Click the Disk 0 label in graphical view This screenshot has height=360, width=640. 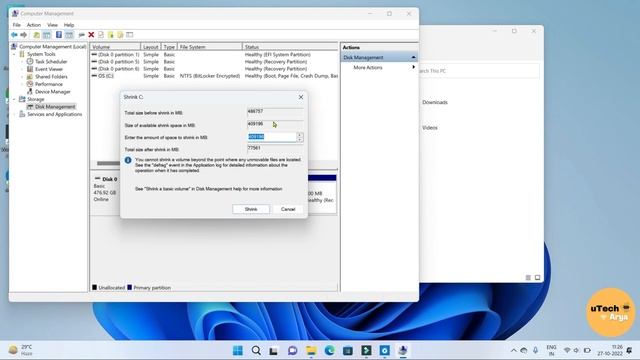coord(109,179)
